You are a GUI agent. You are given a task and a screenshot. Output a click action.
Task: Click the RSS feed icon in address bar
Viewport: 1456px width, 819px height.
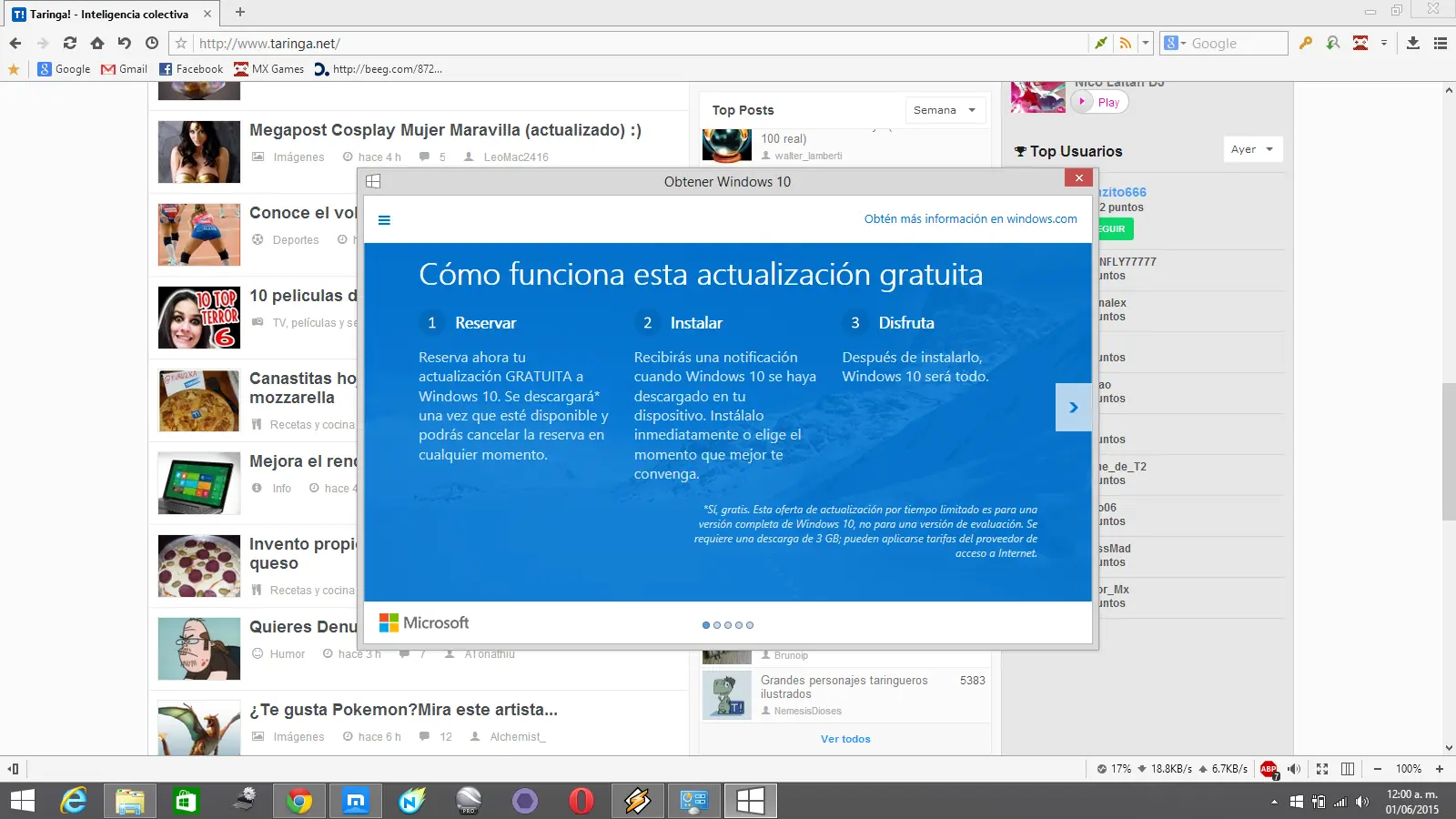click(1126, 43)
